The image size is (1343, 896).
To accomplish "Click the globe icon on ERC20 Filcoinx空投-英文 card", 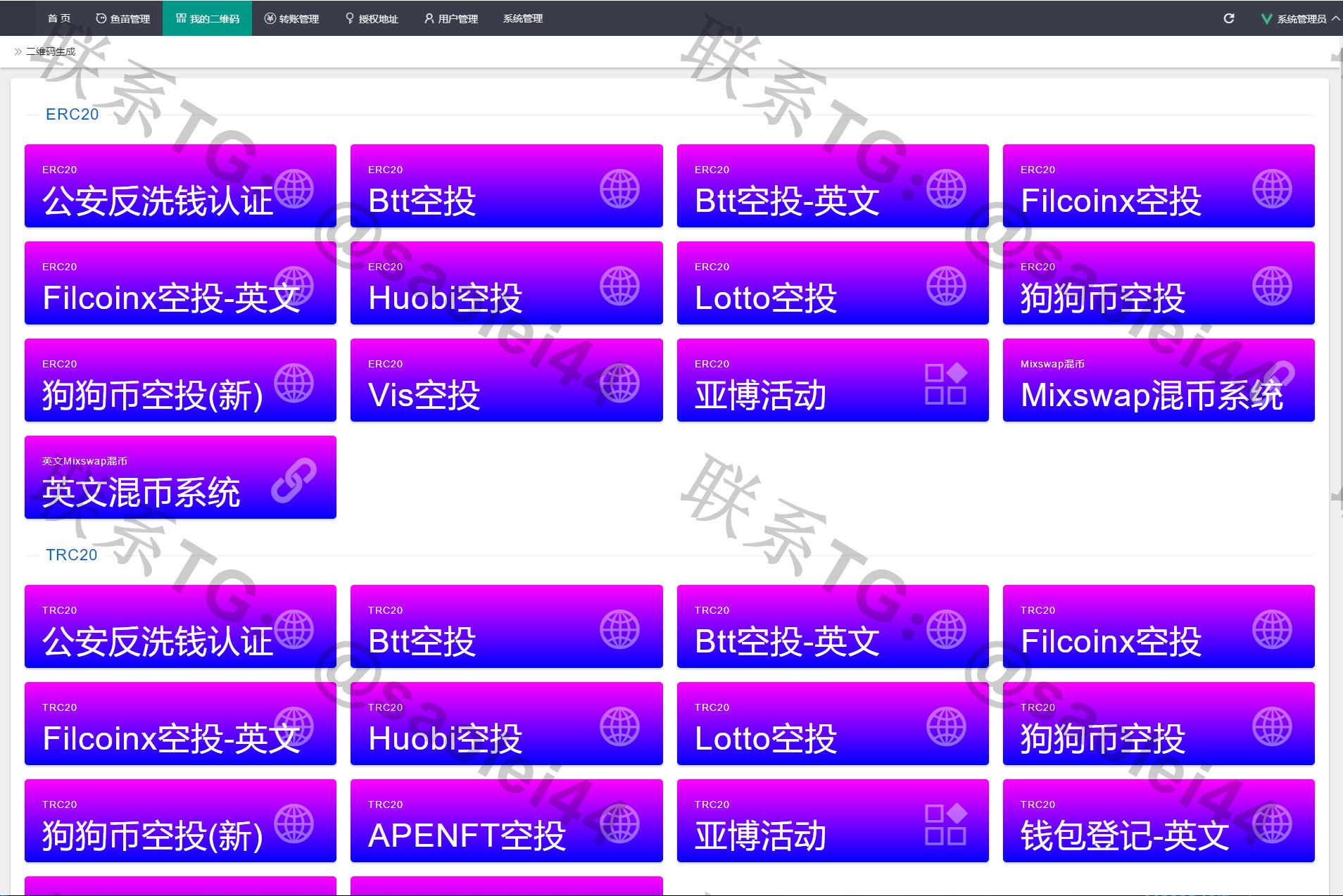I will (x=294, y=286).
